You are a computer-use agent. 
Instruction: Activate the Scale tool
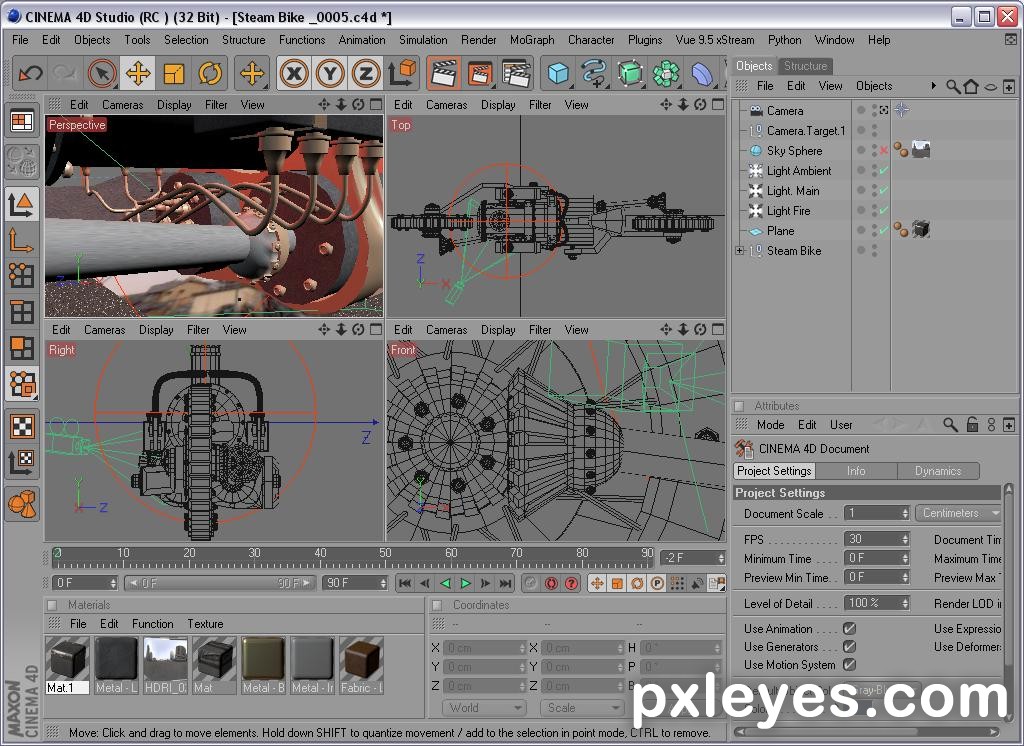point(174,73)
